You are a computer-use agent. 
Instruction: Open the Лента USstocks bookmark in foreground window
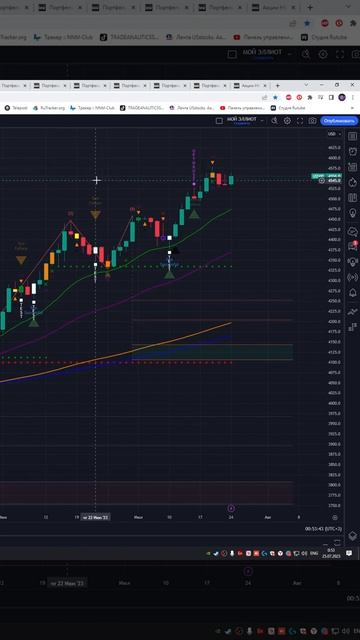192,108
